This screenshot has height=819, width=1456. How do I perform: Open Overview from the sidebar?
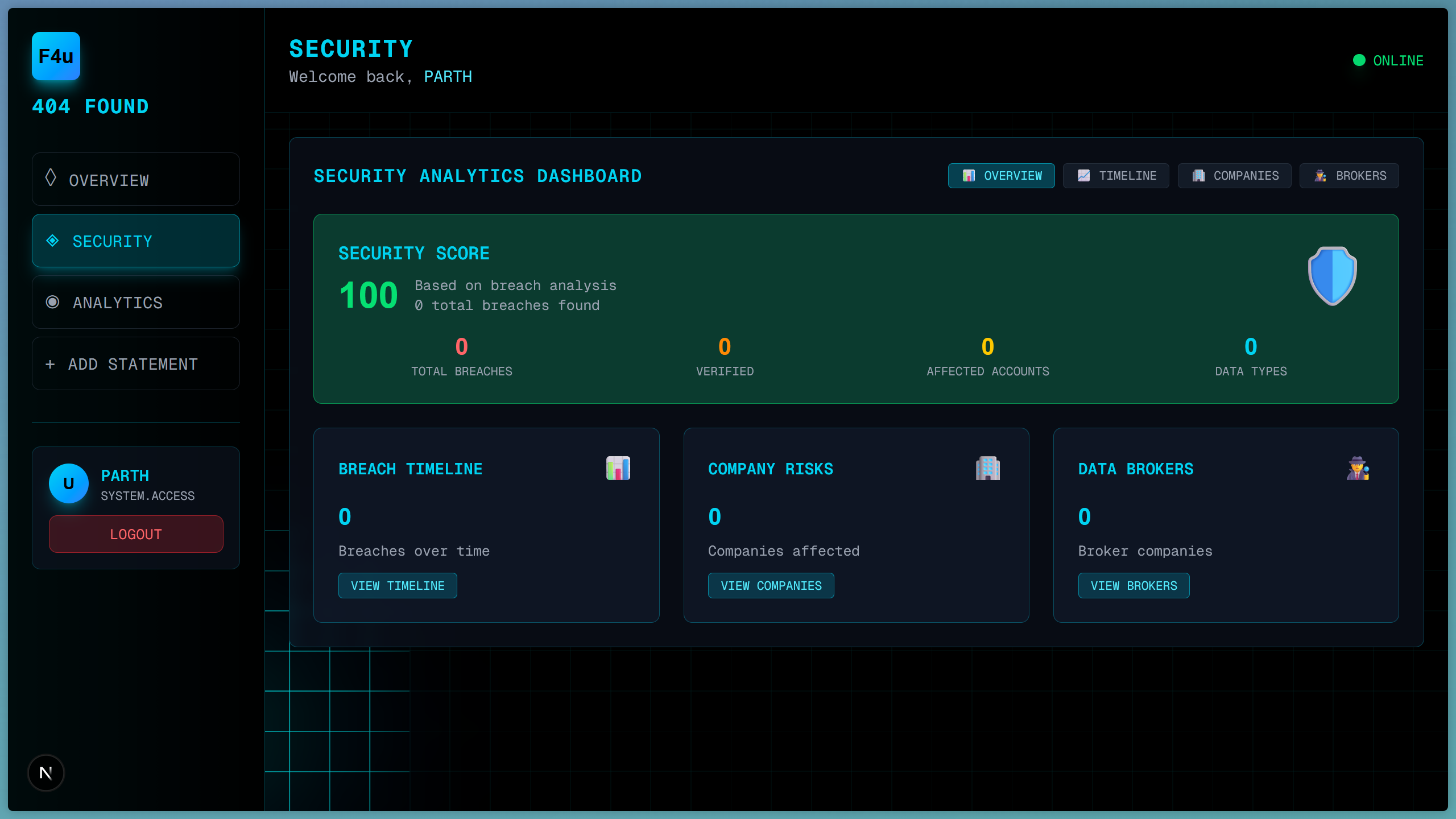coord(135,180)
